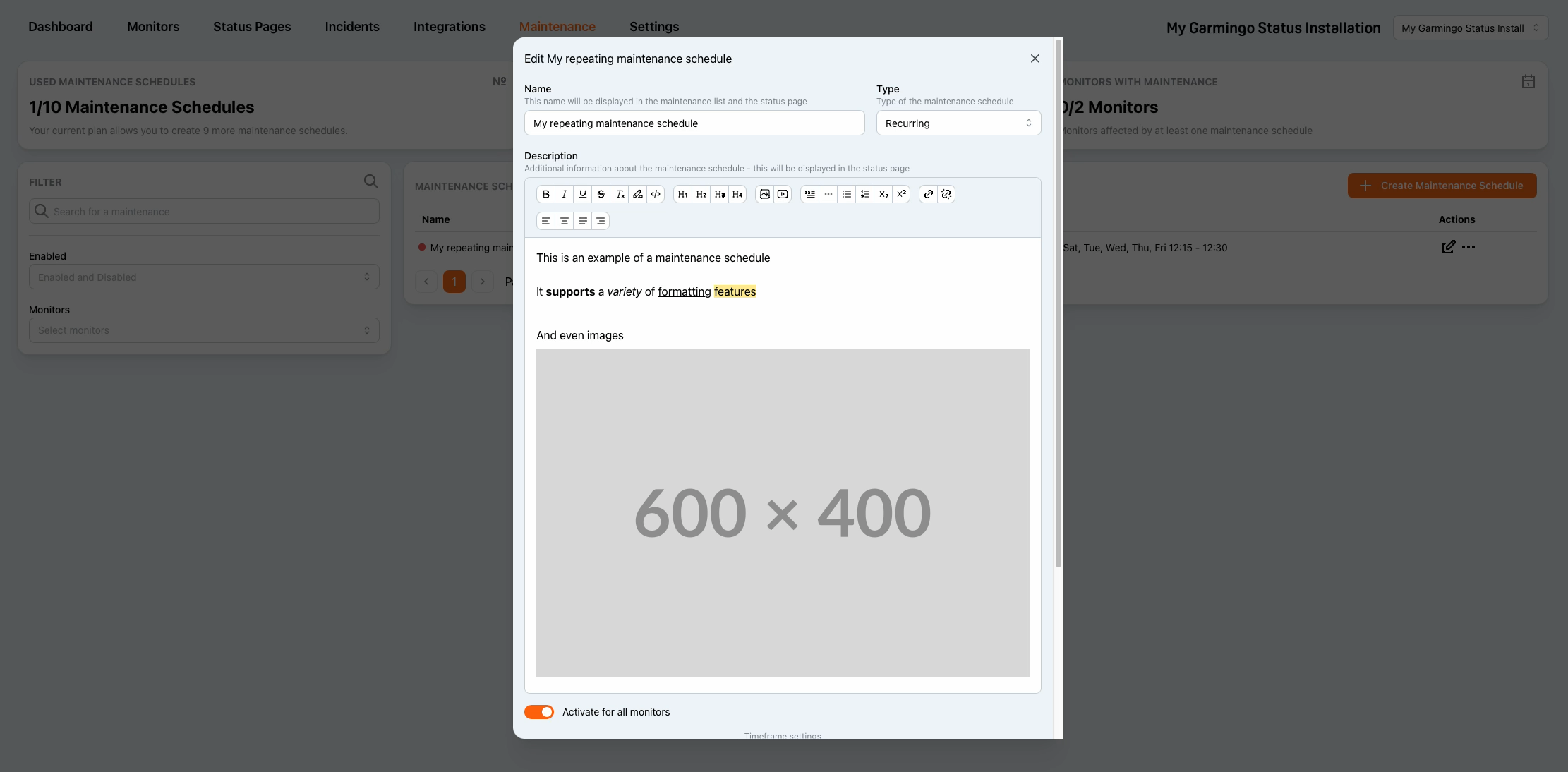Click the inline Code formatting icon
Viewport: 1568px width, 772px height.
655,194
